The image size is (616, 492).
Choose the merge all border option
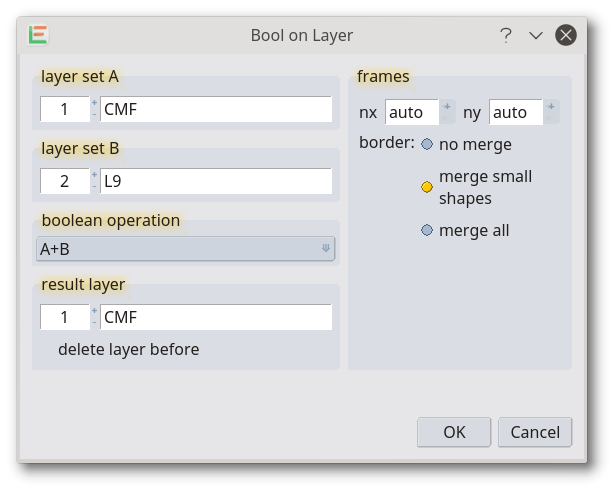click(427, 230)
